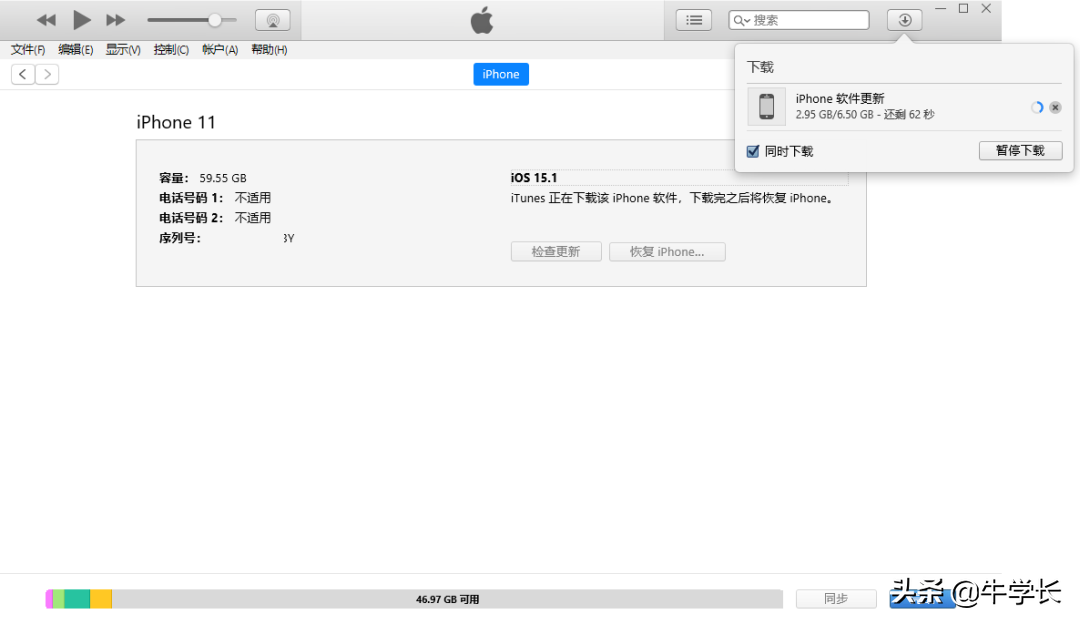Click the 恢复 iPhone 按钮
Image resolution: width=1080 pixels, height=624 pixels.
tap(667, 251)
